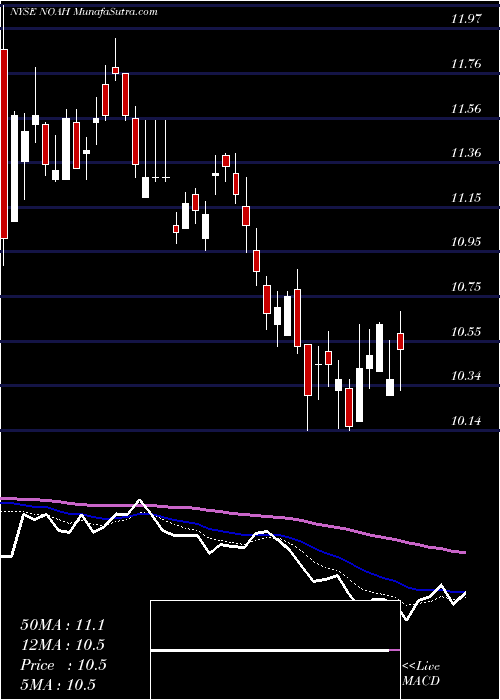Click the 11.97 price axis label
This screenshot has width=500, height=700.
click(466, 19)
